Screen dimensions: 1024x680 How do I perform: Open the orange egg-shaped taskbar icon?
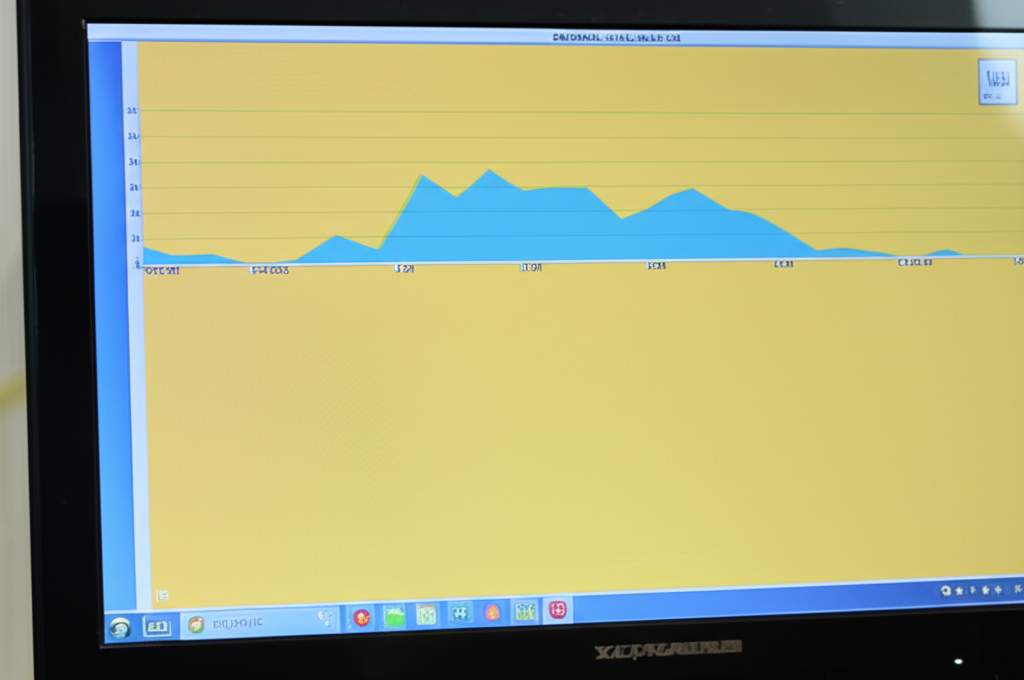click(x=492, y=612)
